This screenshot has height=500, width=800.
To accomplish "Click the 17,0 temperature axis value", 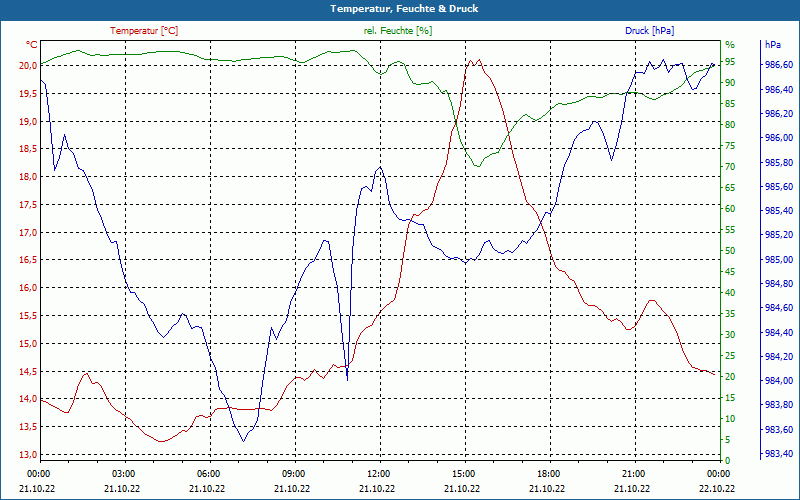I will click(x=28, y=233).
